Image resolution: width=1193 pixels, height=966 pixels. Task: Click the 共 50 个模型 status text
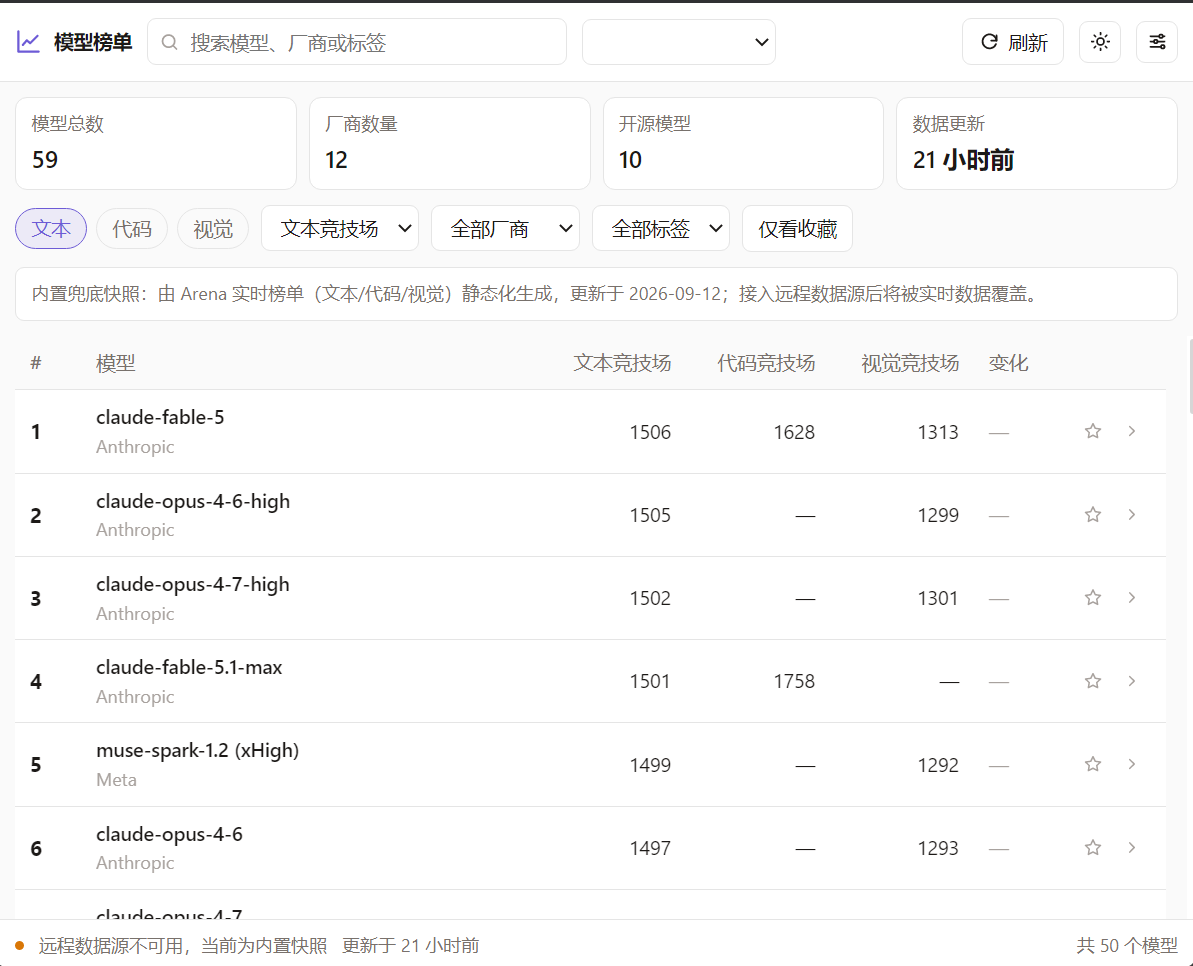1127,945
